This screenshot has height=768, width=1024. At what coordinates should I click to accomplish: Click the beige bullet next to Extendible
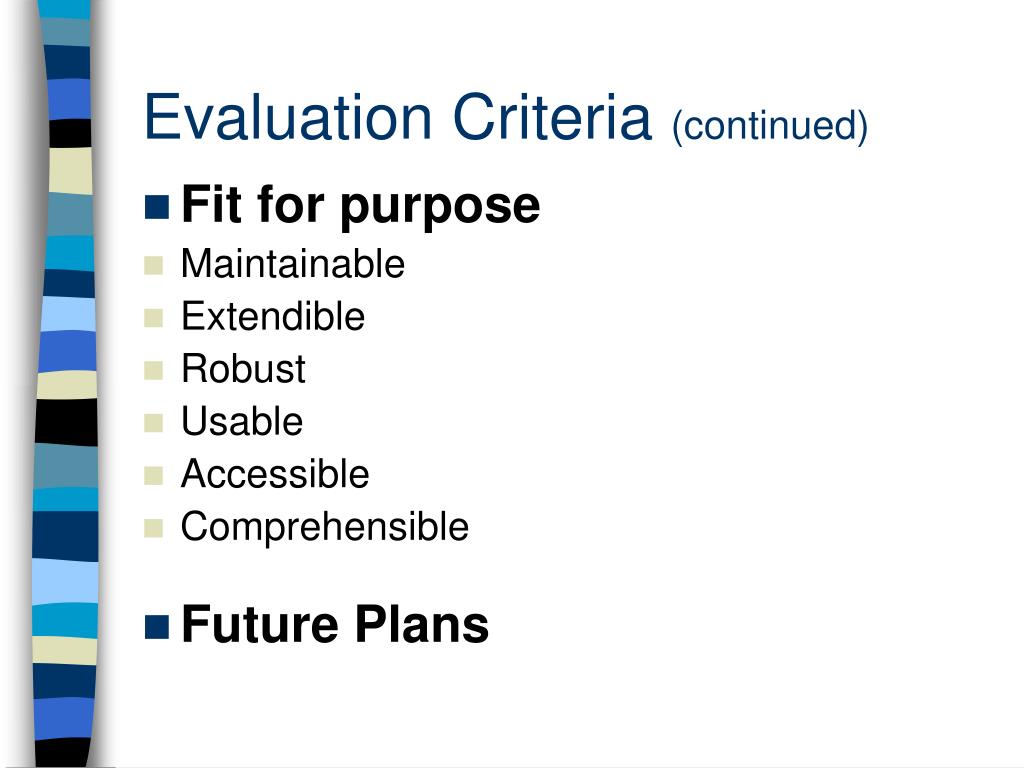click(x=153, y=318)
